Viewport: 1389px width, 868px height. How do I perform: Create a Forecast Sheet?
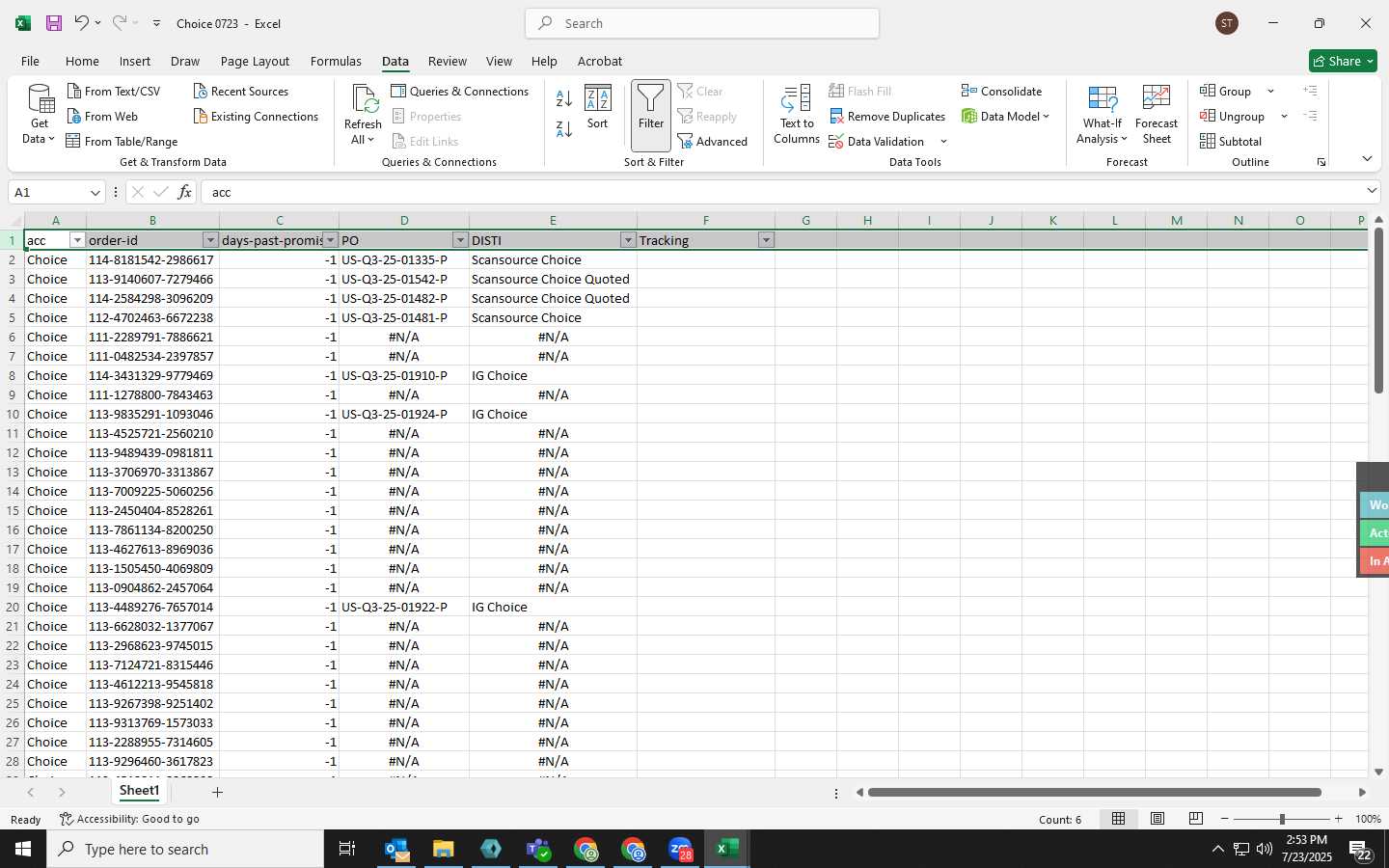(1157, 115)
